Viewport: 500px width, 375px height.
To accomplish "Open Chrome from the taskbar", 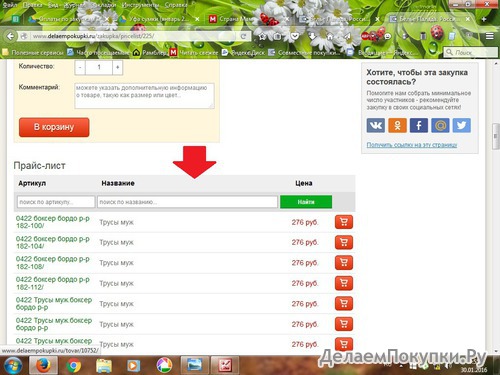I will (74, 366).
